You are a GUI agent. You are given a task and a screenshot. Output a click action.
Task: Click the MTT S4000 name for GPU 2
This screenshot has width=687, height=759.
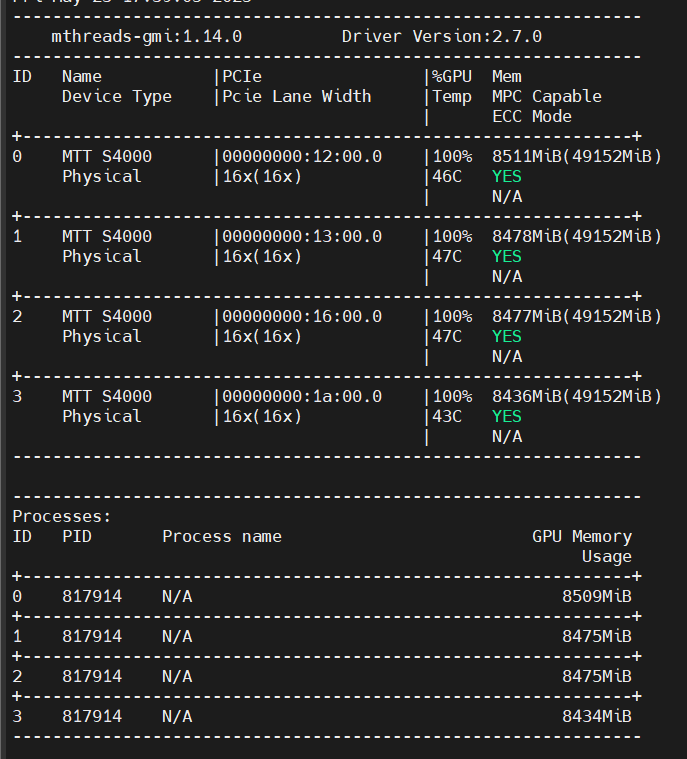pos(107,317)
